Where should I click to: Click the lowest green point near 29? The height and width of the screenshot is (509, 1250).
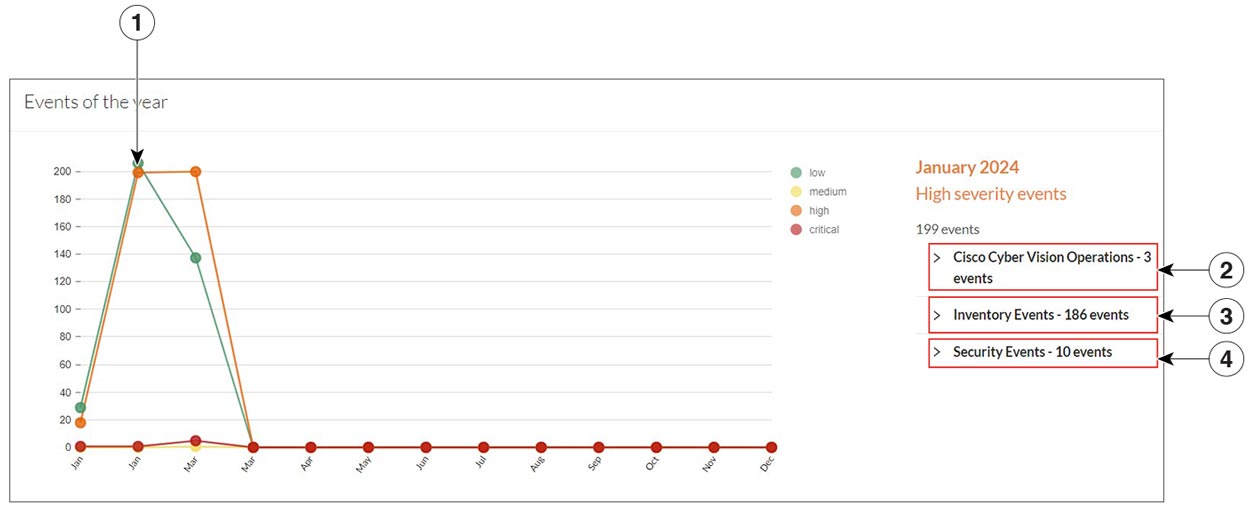(80, 407)
